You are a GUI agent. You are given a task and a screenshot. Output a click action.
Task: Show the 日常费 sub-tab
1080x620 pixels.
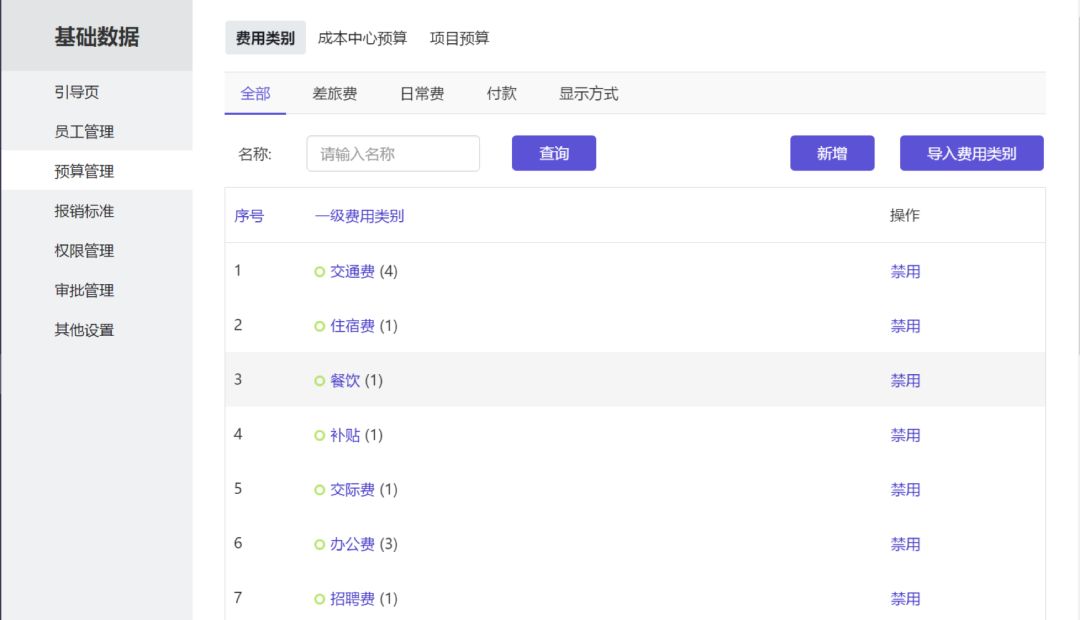[422, 94]
